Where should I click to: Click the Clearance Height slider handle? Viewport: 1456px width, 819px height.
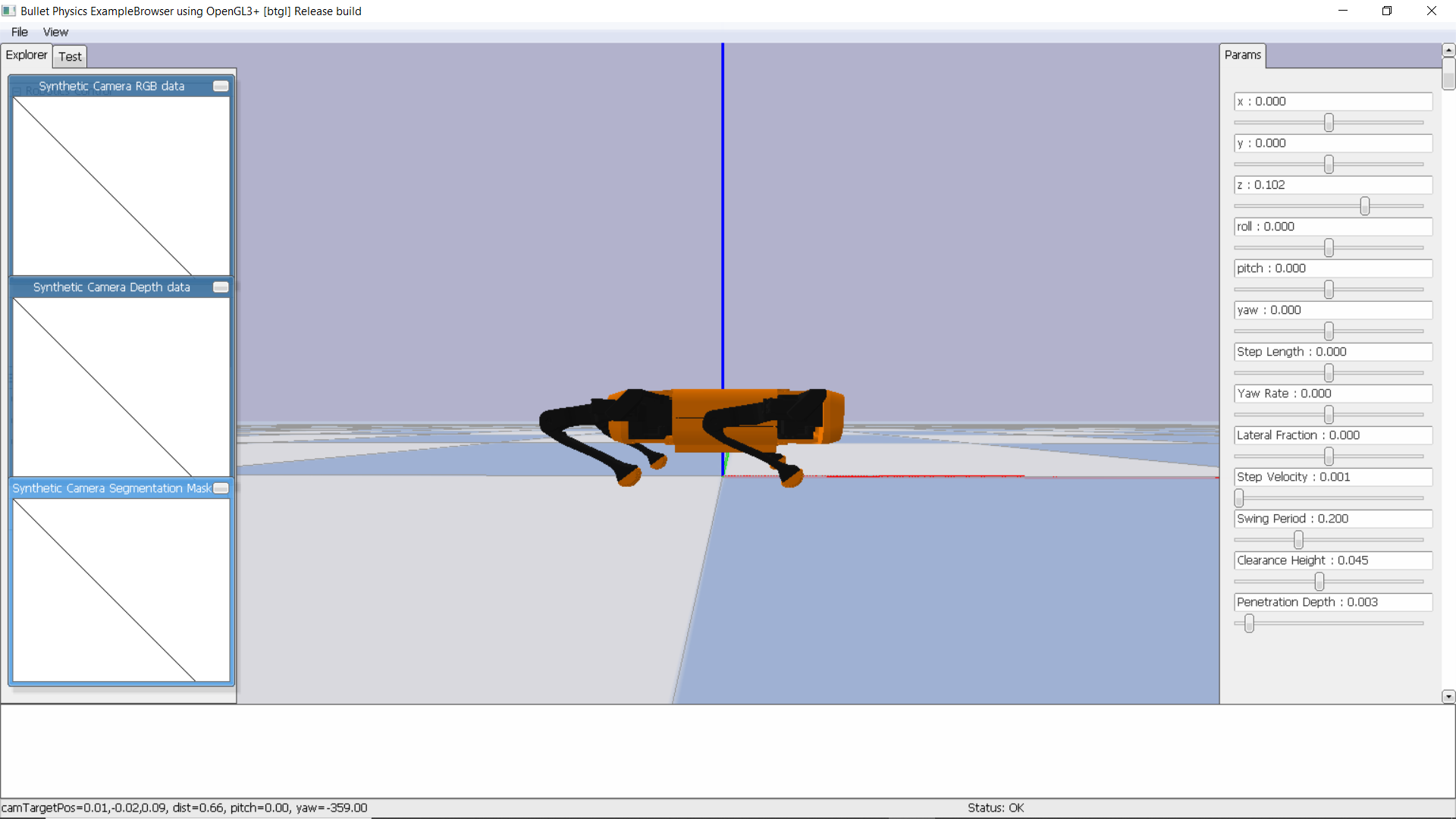[x=1319, y=582]
